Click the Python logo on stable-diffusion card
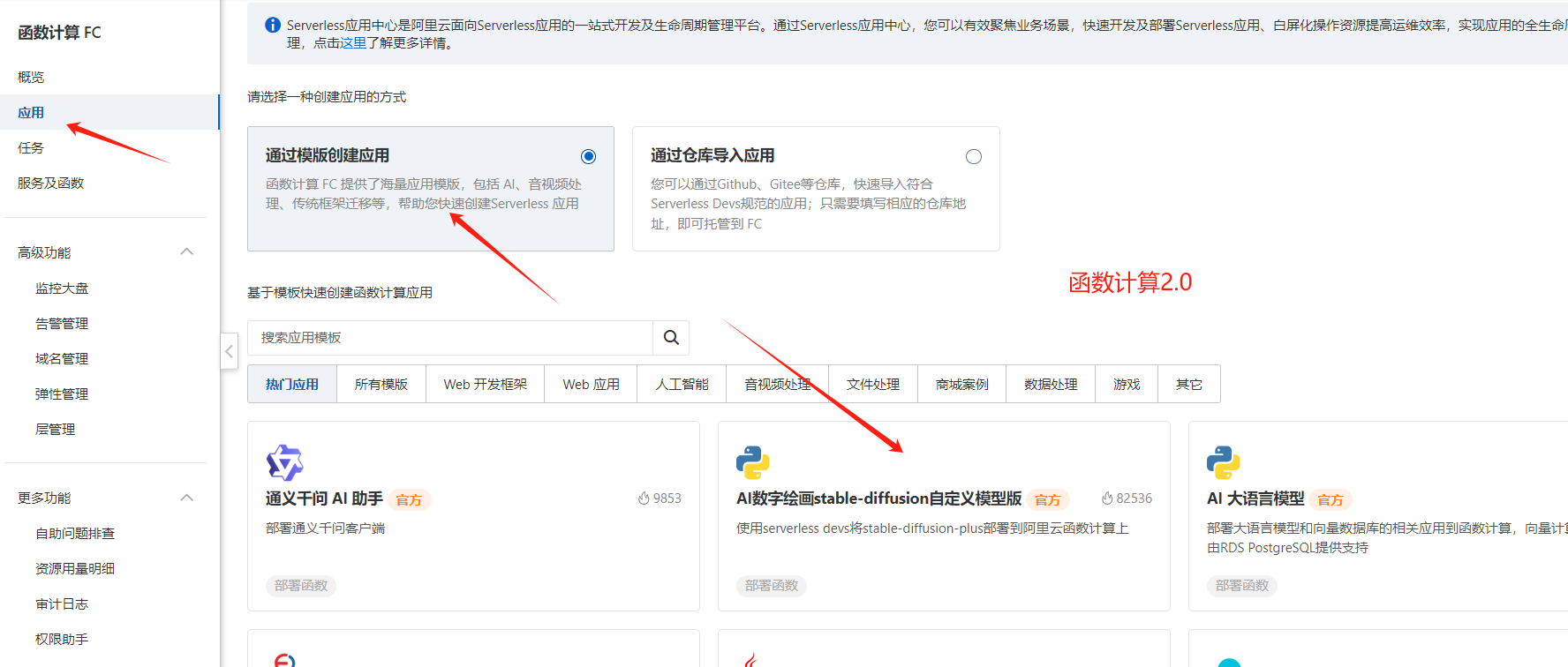This screenshot has height=667, width=1568. click(x=753, y=462)
